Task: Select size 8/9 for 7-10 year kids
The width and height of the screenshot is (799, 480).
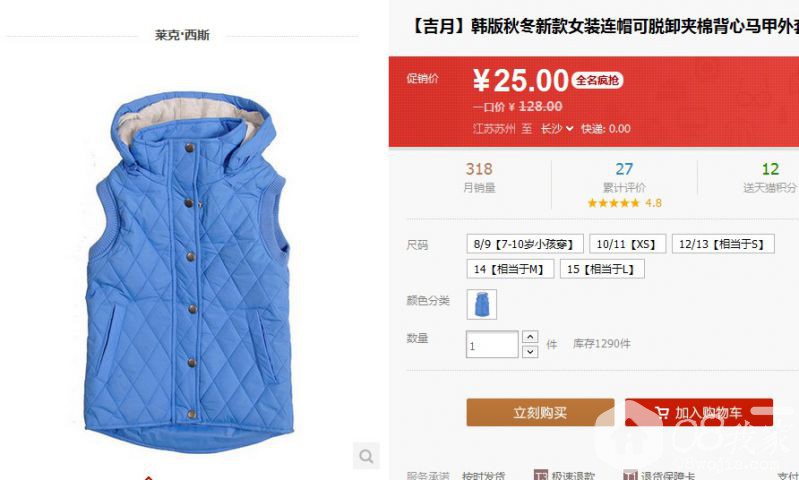Action: click(525, 244)
